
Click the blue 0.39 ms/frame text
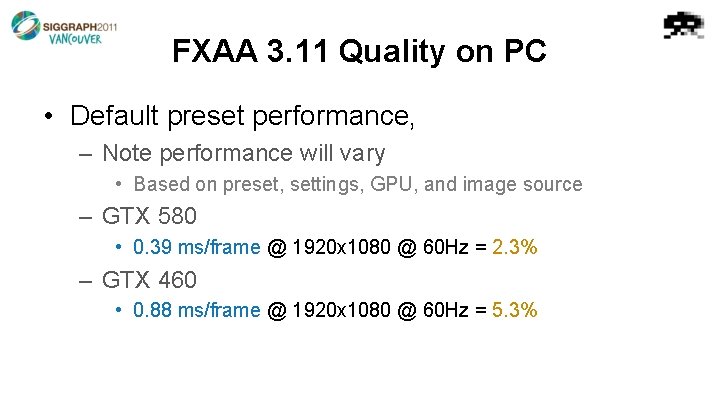coord(197,247)
